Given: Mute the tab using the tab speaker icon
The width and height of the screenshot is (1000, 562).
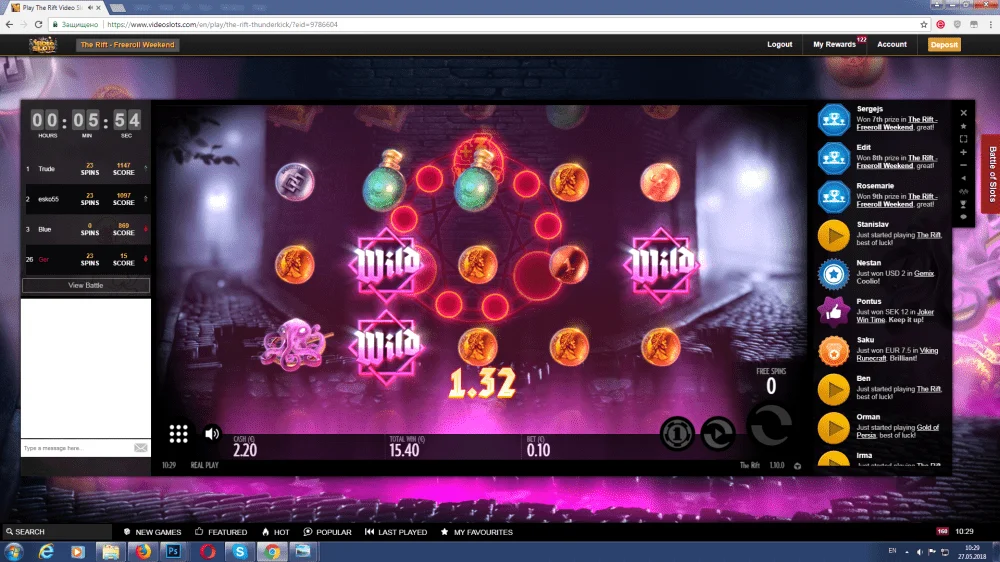Looking at the screenshot, I should [x=91, y=8].
